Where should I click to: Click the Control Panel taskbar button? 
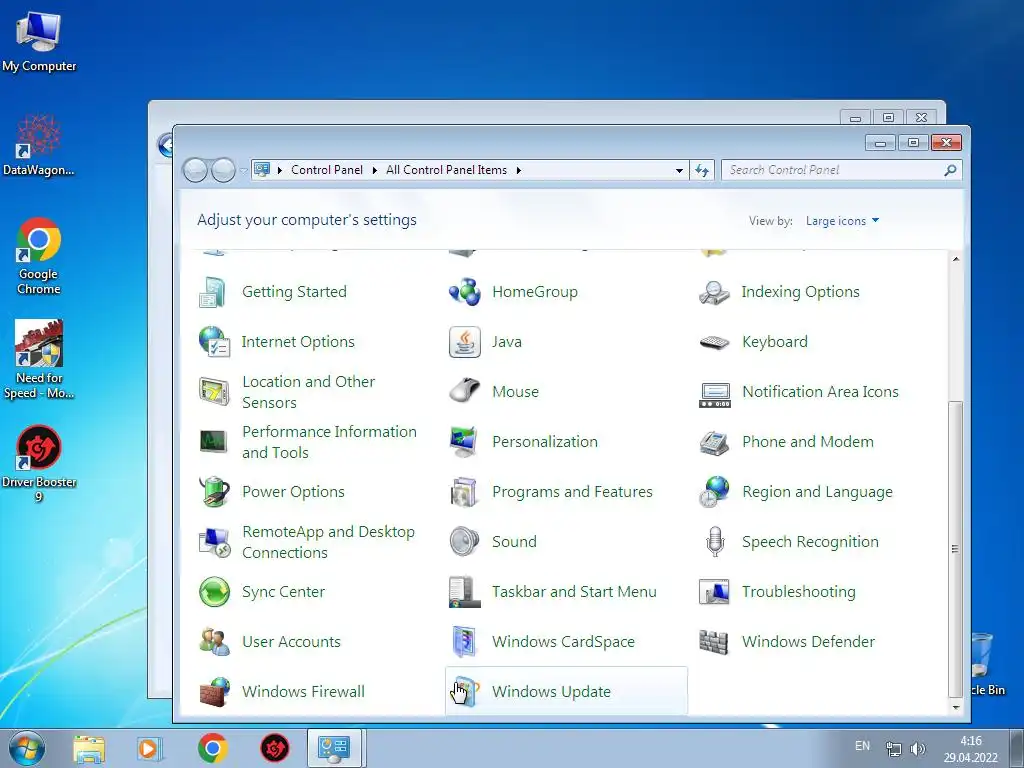coord(334,748)
